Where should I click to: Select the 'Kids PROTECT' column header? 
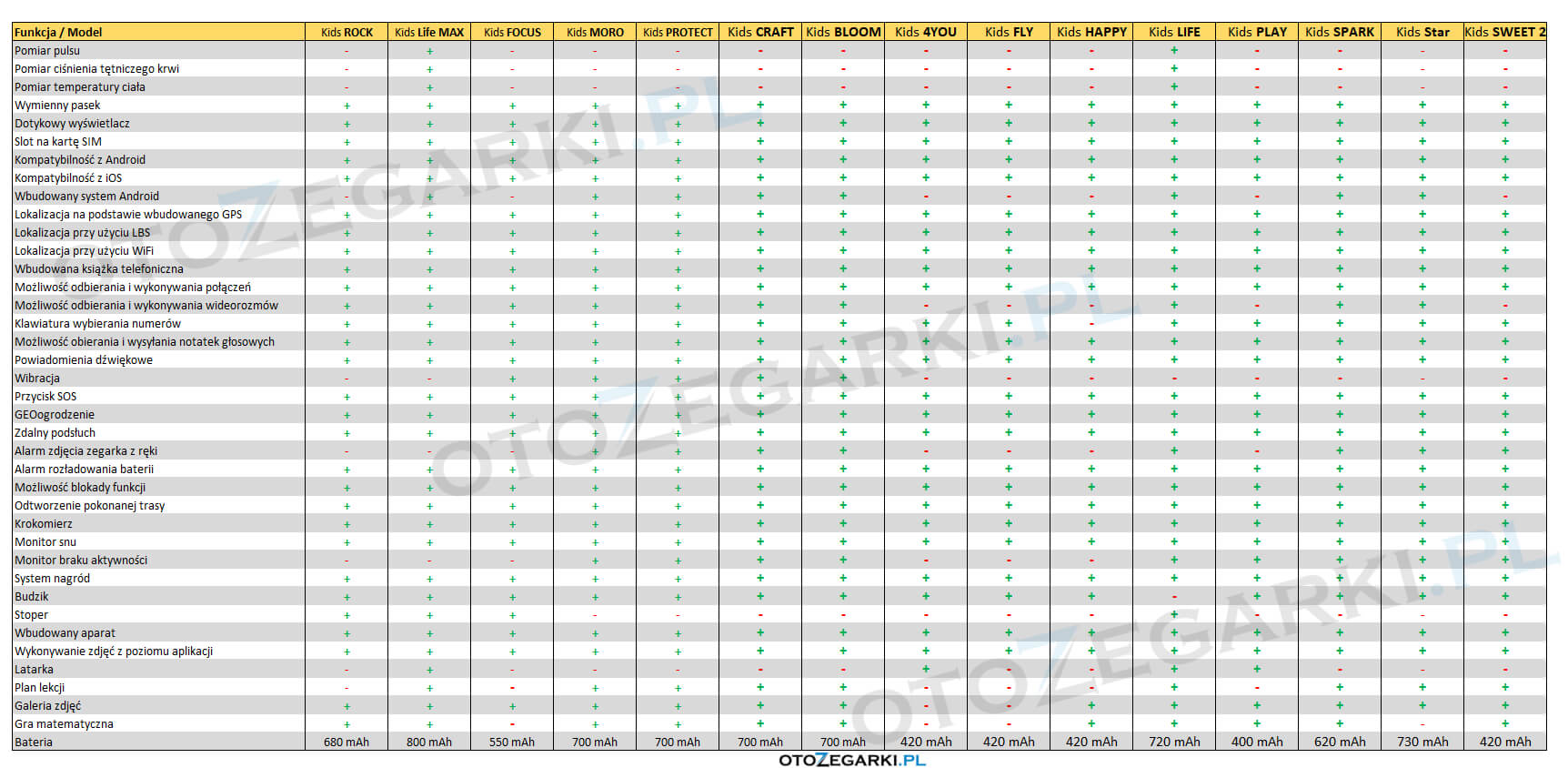click(x=678, y=32)
